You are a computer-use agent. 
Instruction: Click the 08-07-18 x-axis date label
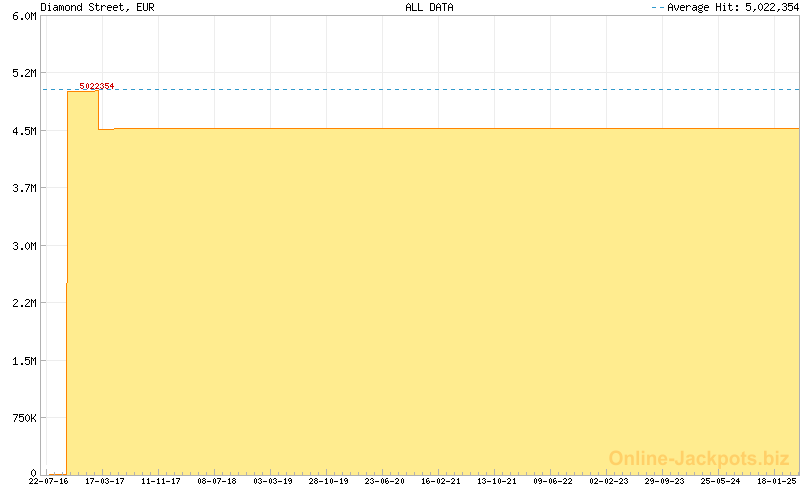(x=217, y=481)
